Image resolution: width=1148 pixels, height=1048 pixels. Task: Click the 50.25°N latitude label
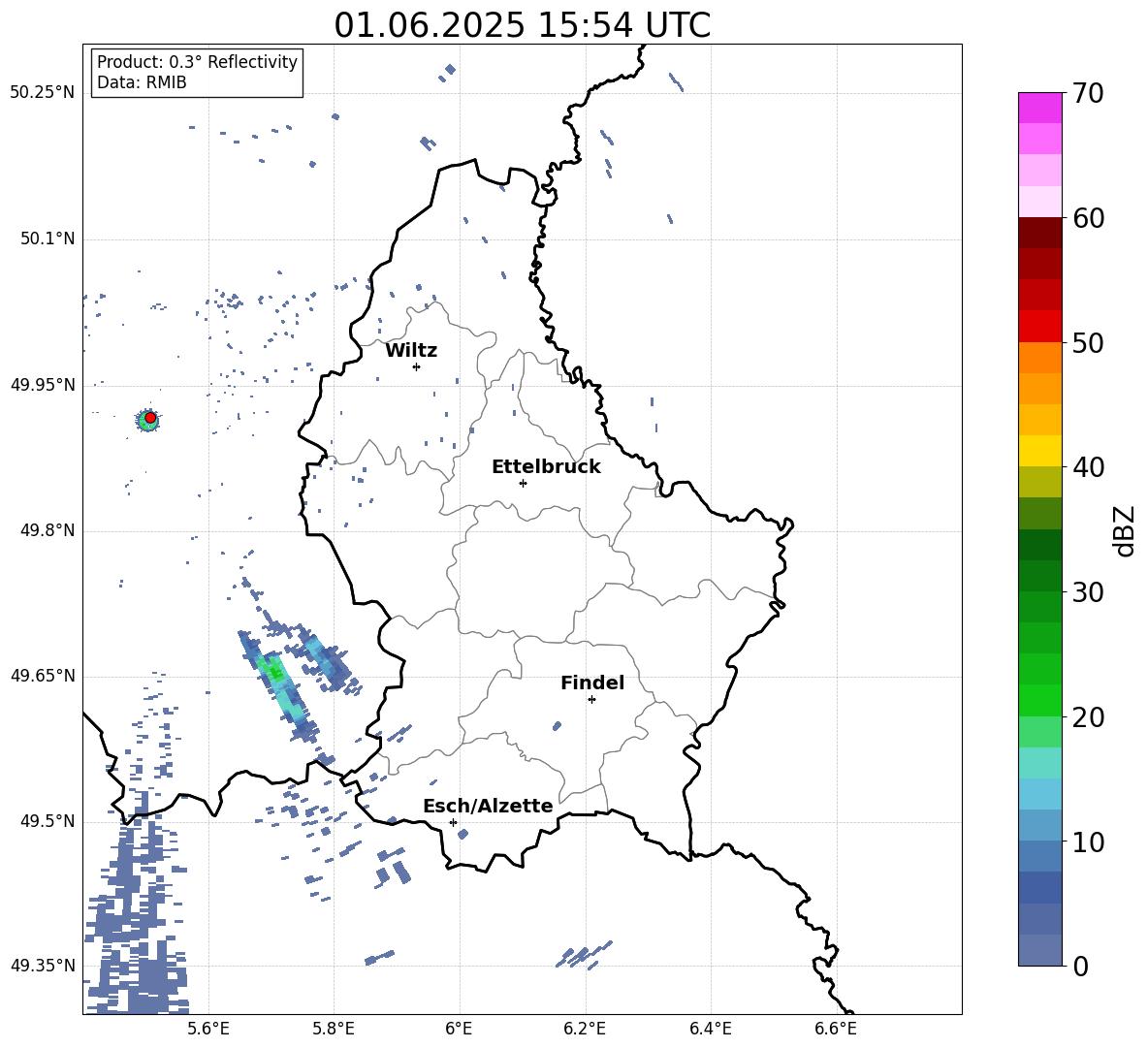[x=43, y=93]
